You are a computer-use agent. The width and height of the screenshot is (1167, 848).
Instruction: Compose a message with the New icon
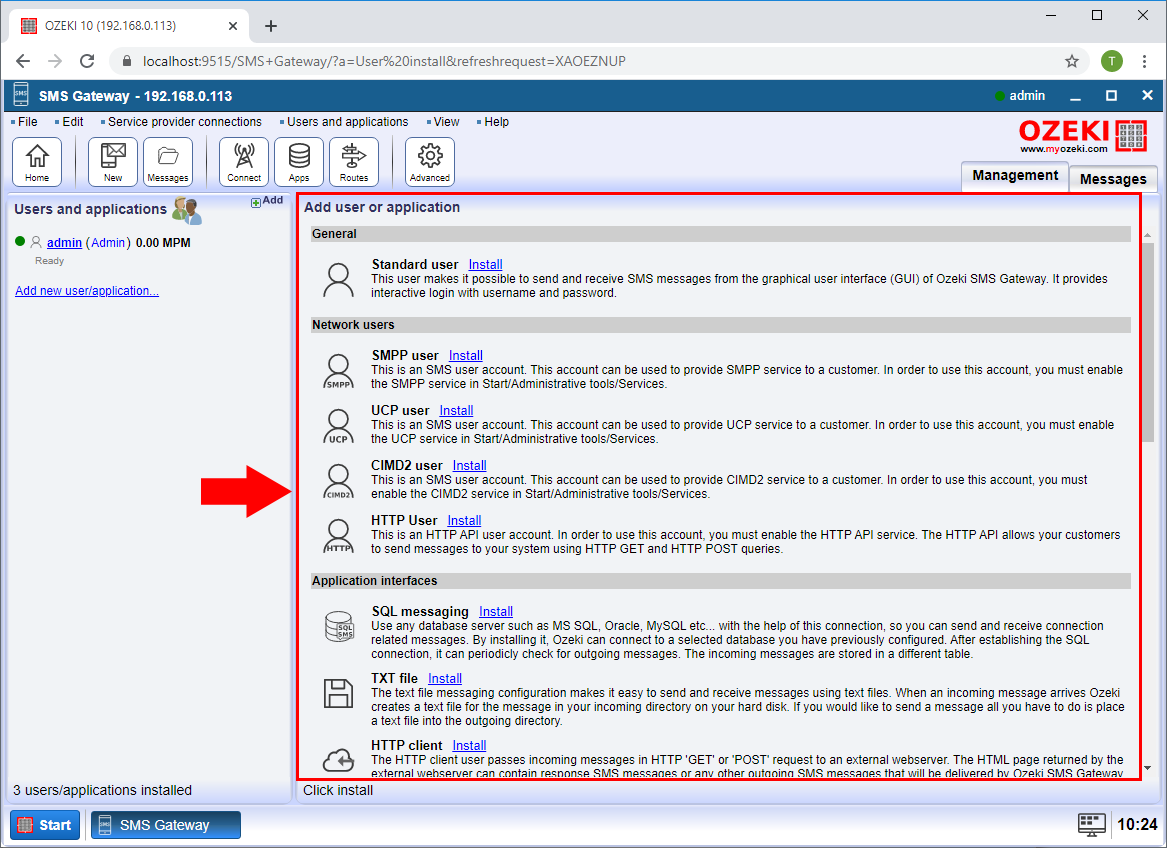pyautogui.click(x=113, y=162)
